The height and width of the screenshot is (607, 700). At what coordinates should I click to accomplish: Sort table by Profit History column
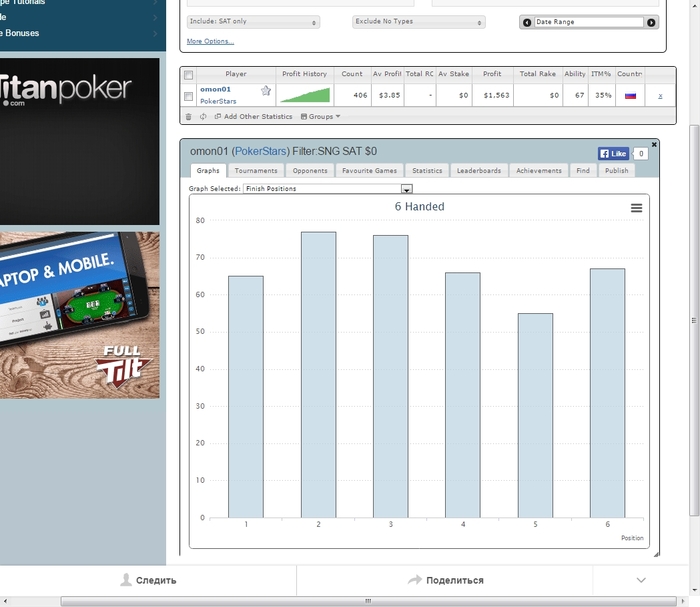point(304,74)
